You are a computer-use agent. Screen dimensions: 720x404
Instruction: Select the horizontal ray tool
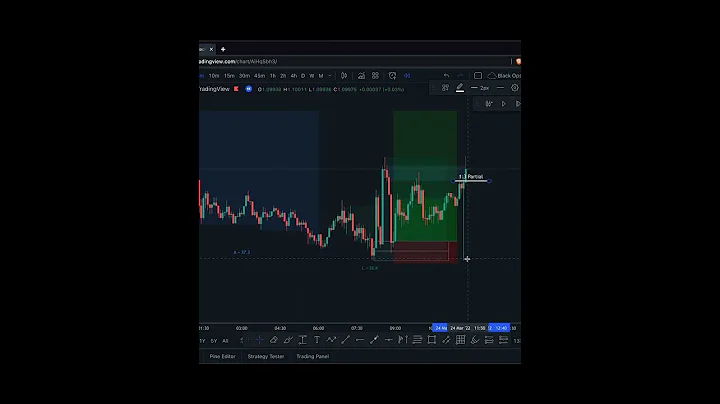click(x=388, y=340)
